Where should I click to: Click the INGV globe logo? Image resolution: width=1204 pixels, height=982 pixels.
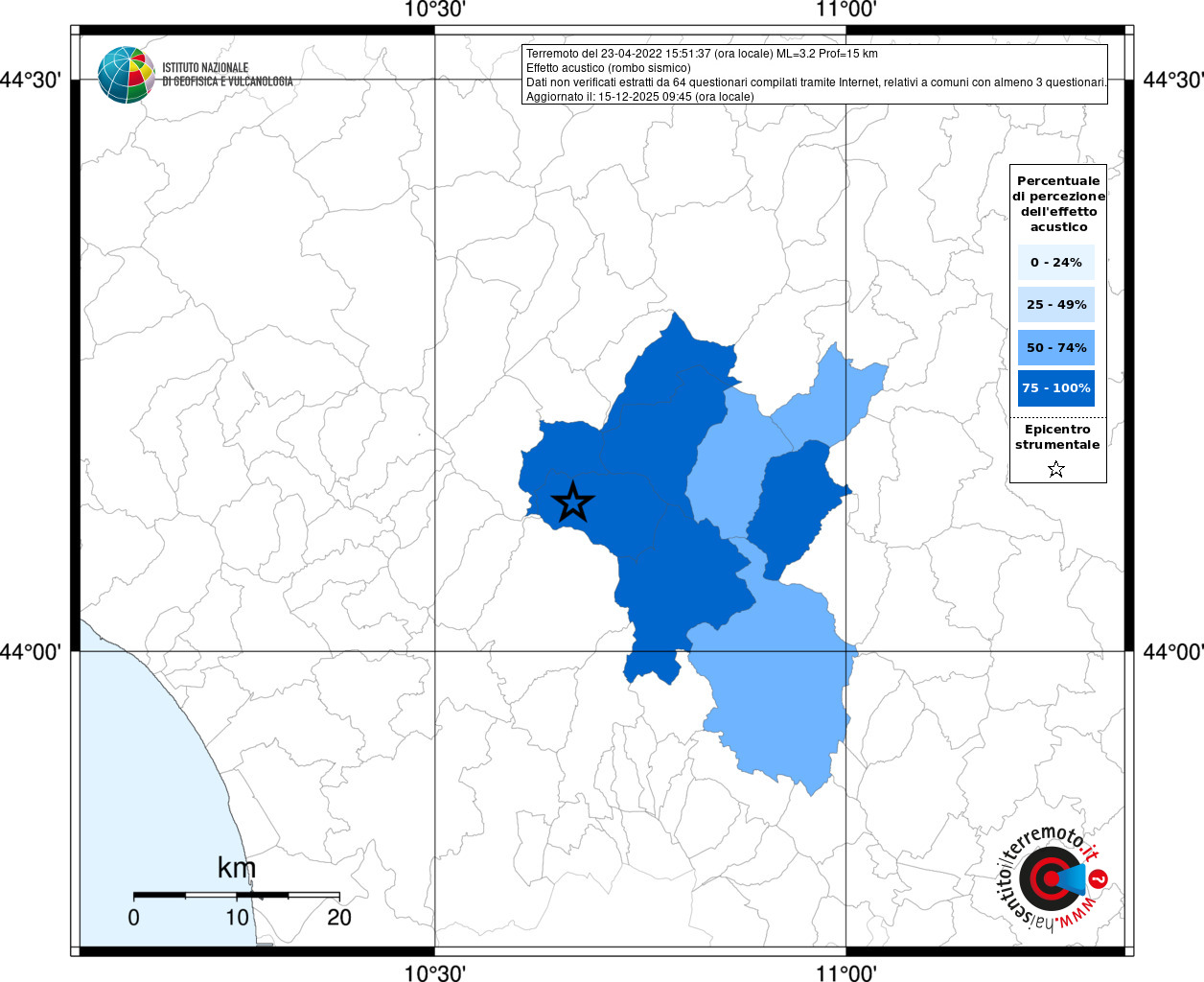(126, 75)
